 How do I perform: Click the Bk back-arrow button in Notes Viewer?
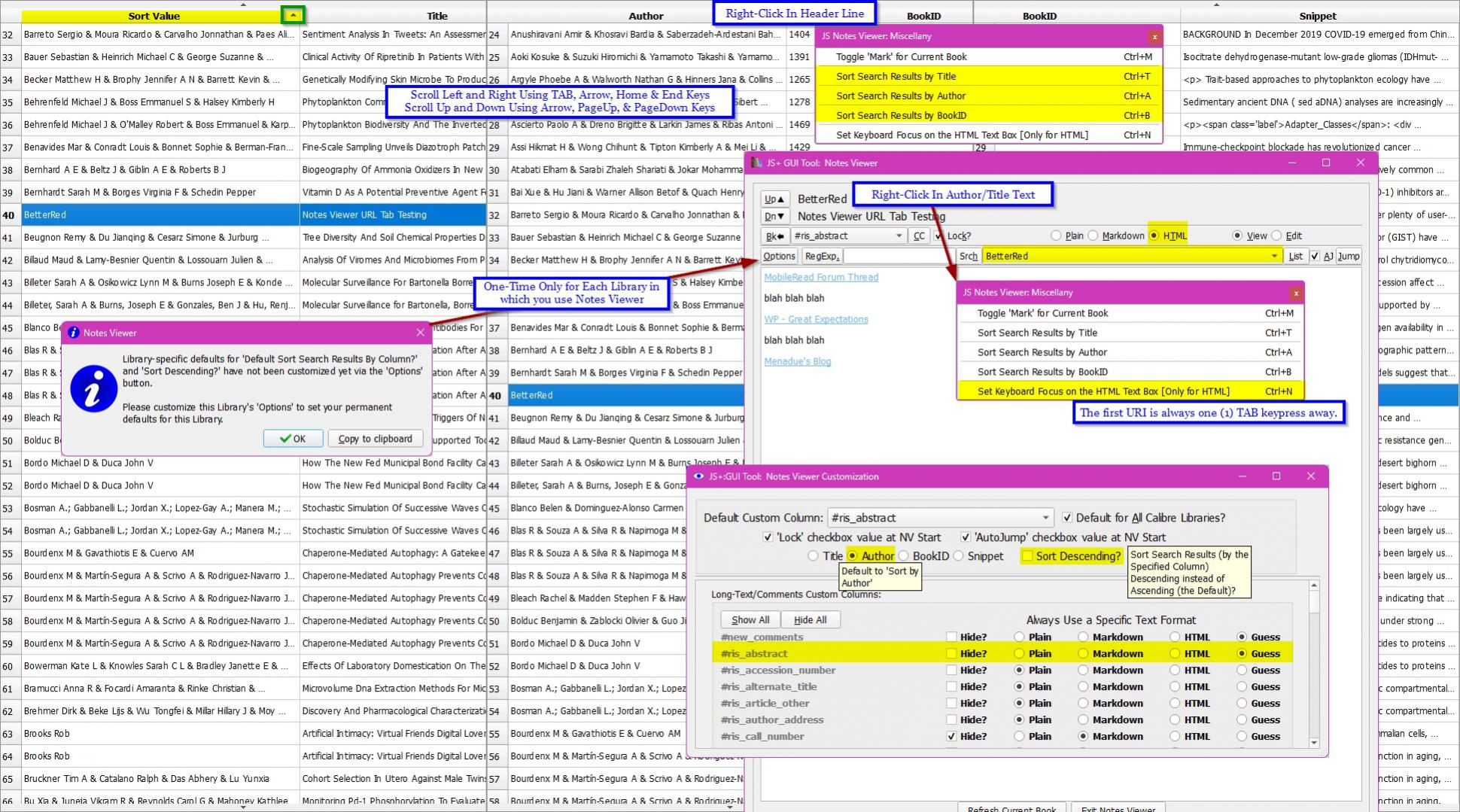pos(774,236)
